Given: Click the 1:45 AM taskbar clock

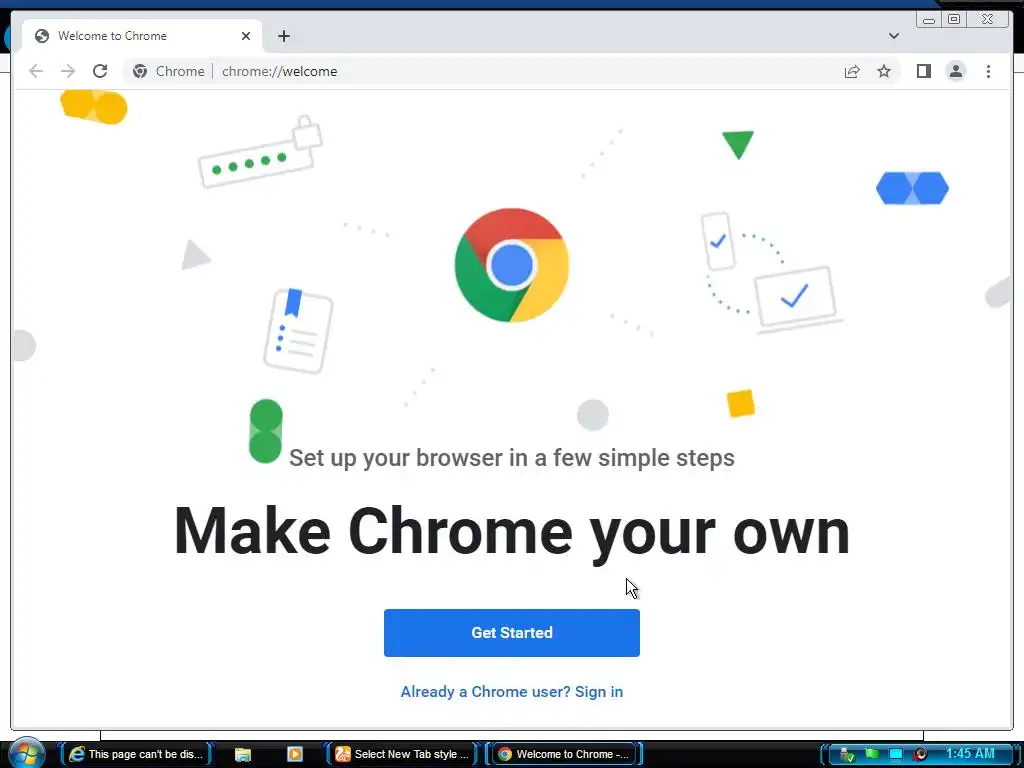Looking at the screenshot, I should (x=970, y=754).
